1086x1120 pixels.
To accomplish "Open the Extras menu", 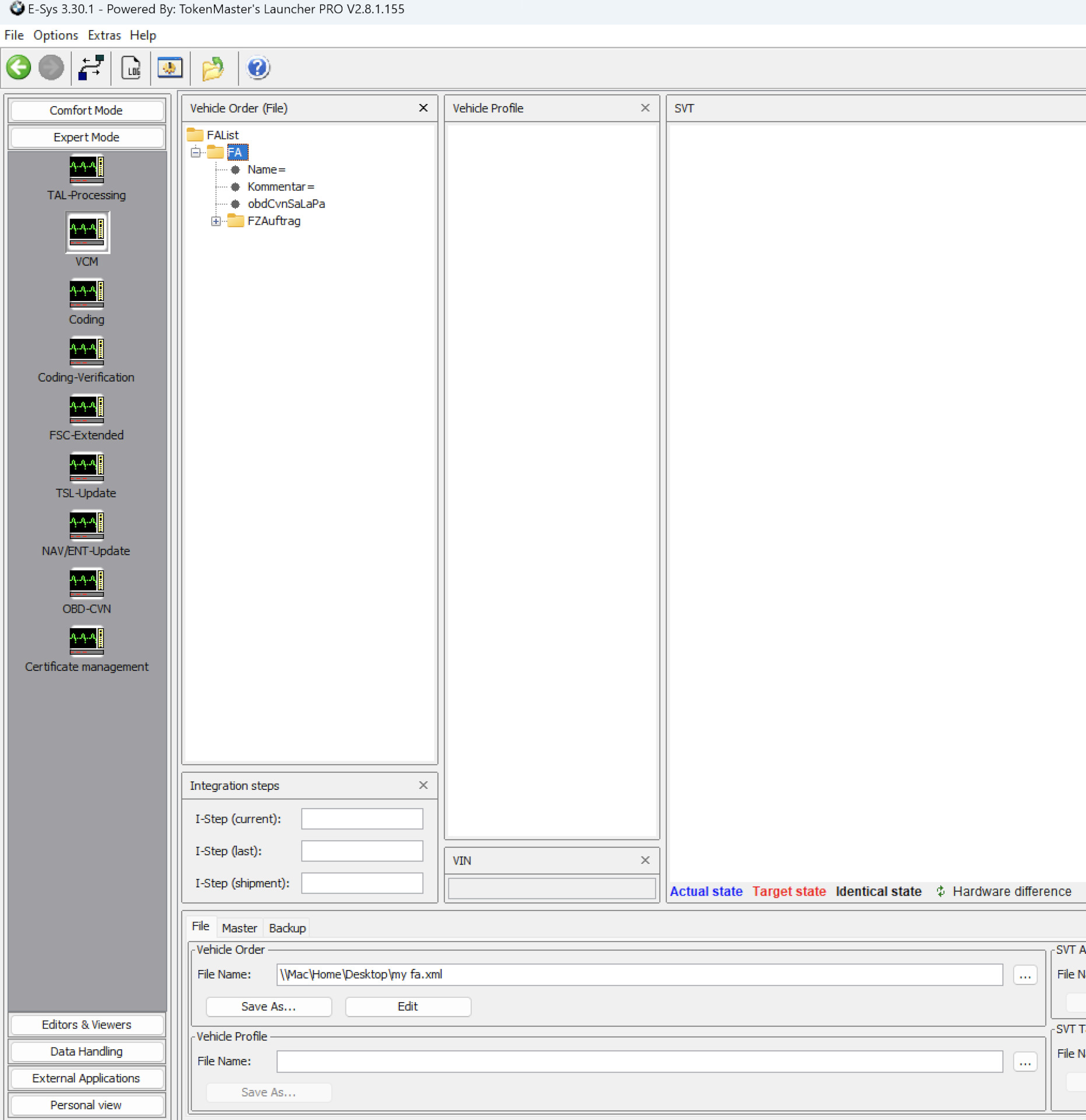I will 104,35.
